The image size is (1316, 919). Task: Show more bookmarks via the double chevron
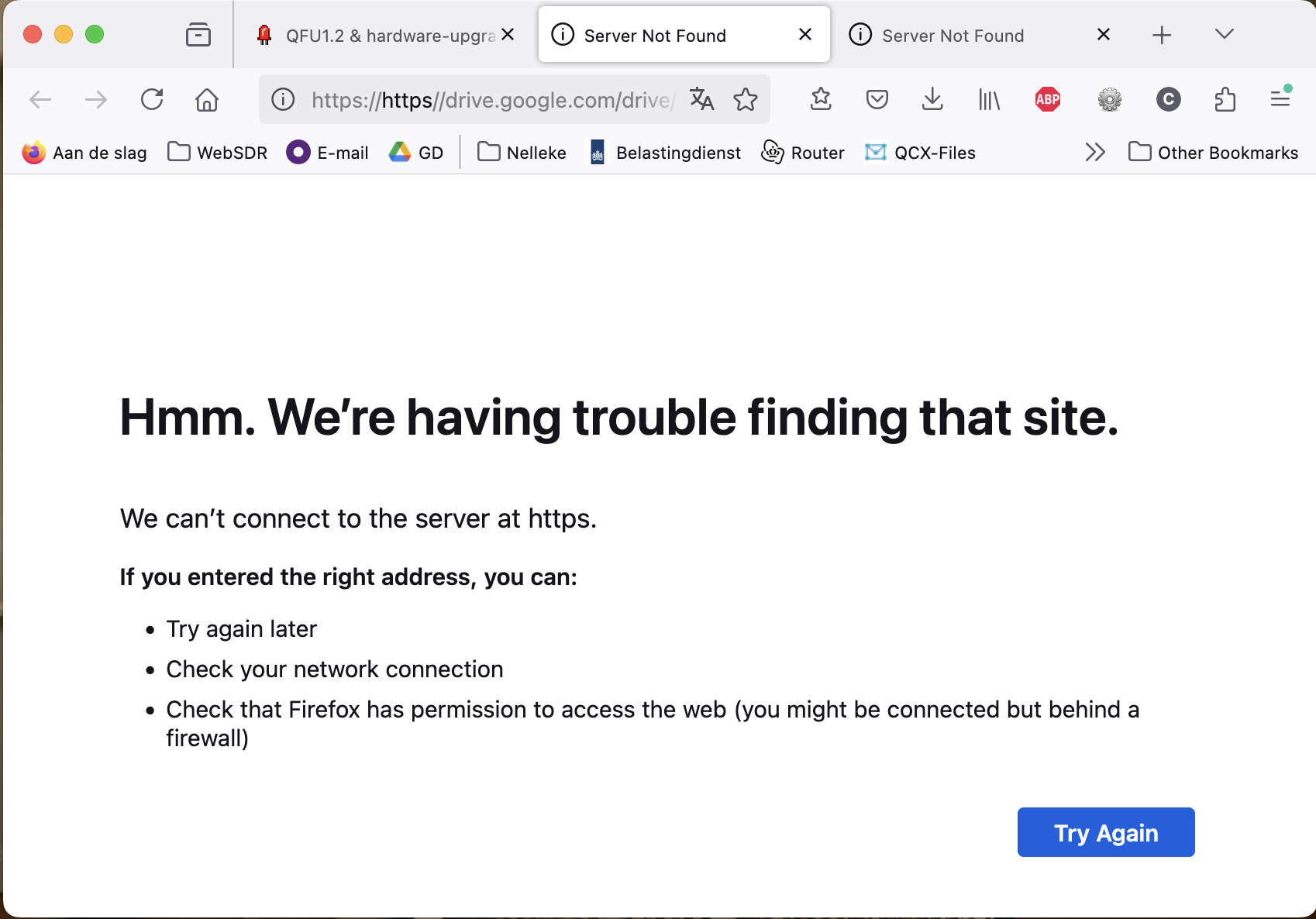coord(1094,152)
